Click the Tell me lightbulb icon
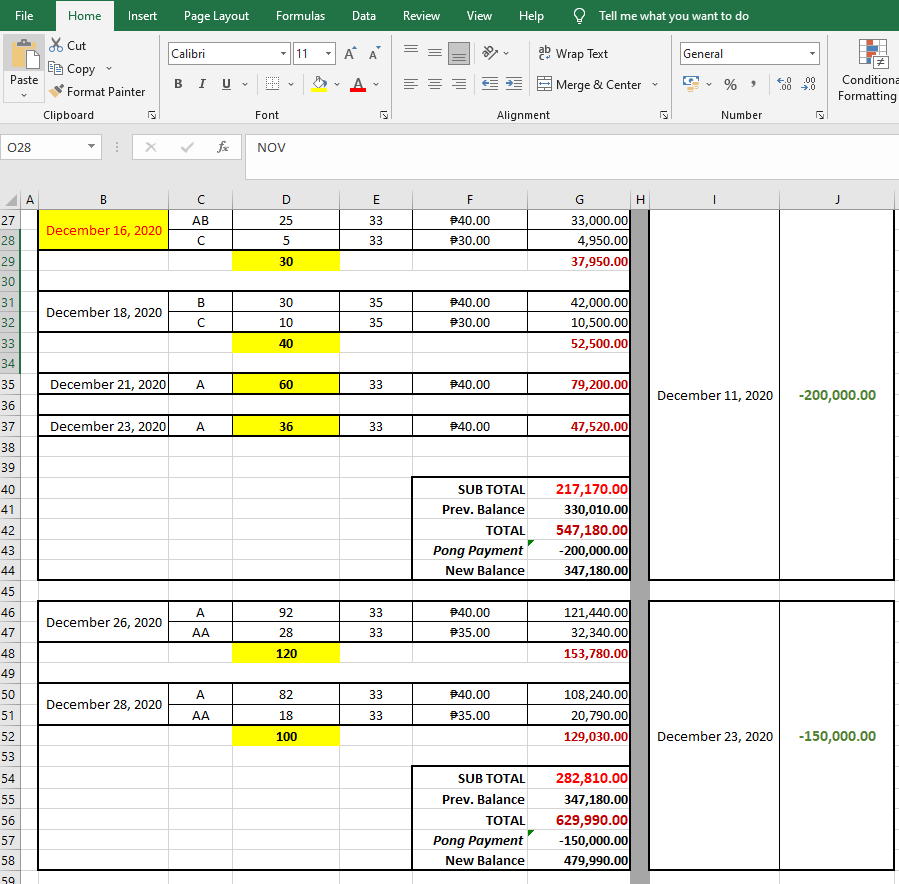This screenshot has height=884, width=899. point(579,15)
